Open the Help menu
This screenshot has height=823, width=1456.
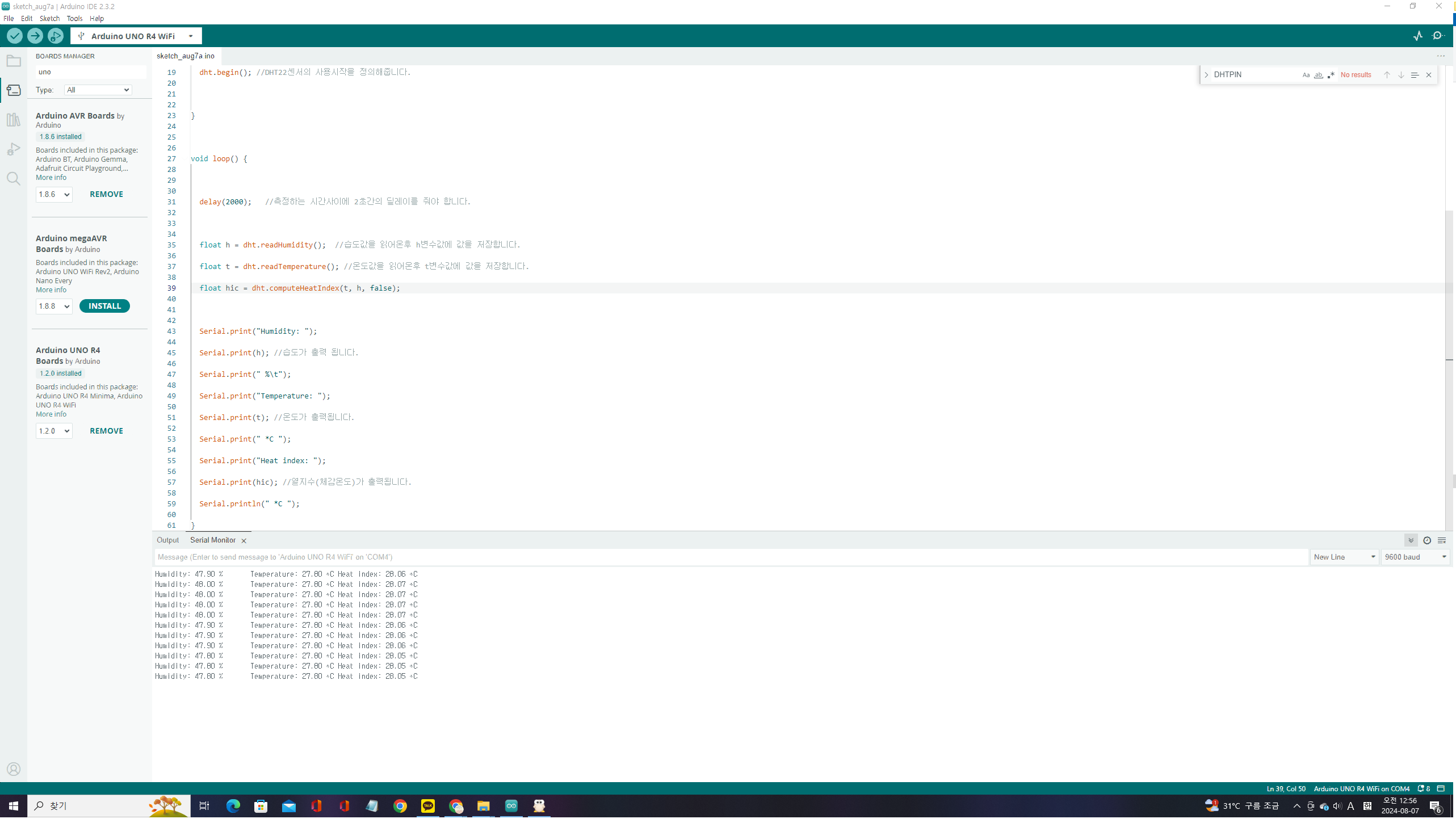click(x=96, y=19)
